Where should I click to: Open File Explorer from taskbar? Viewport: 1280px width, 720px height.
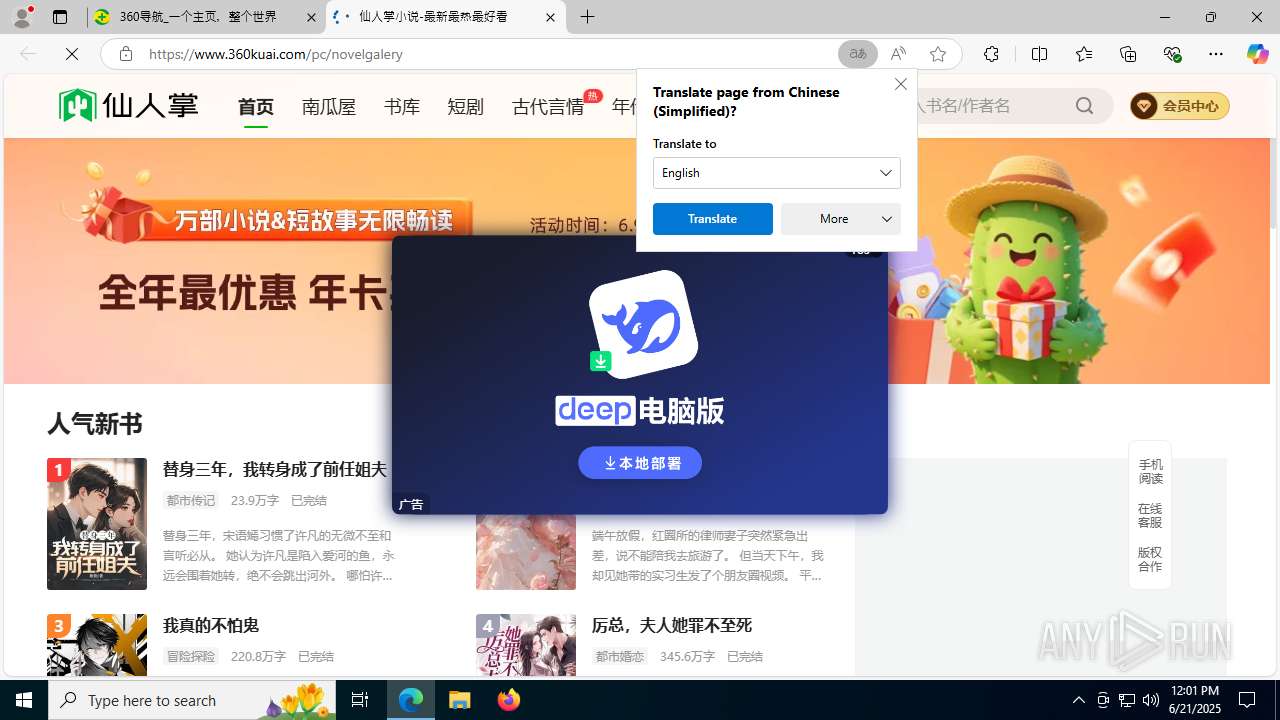coord(460,700)
